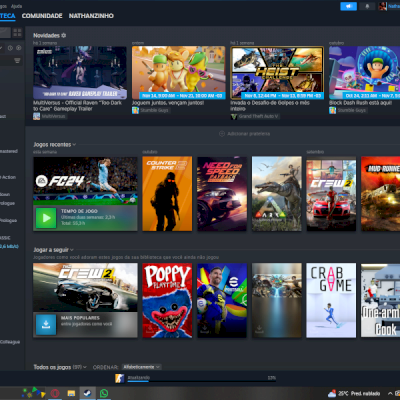The width and height of the screenshot is (400, 400).
Task: Open the Todos os jogos shelf dropdown
Action: point(85,367)
